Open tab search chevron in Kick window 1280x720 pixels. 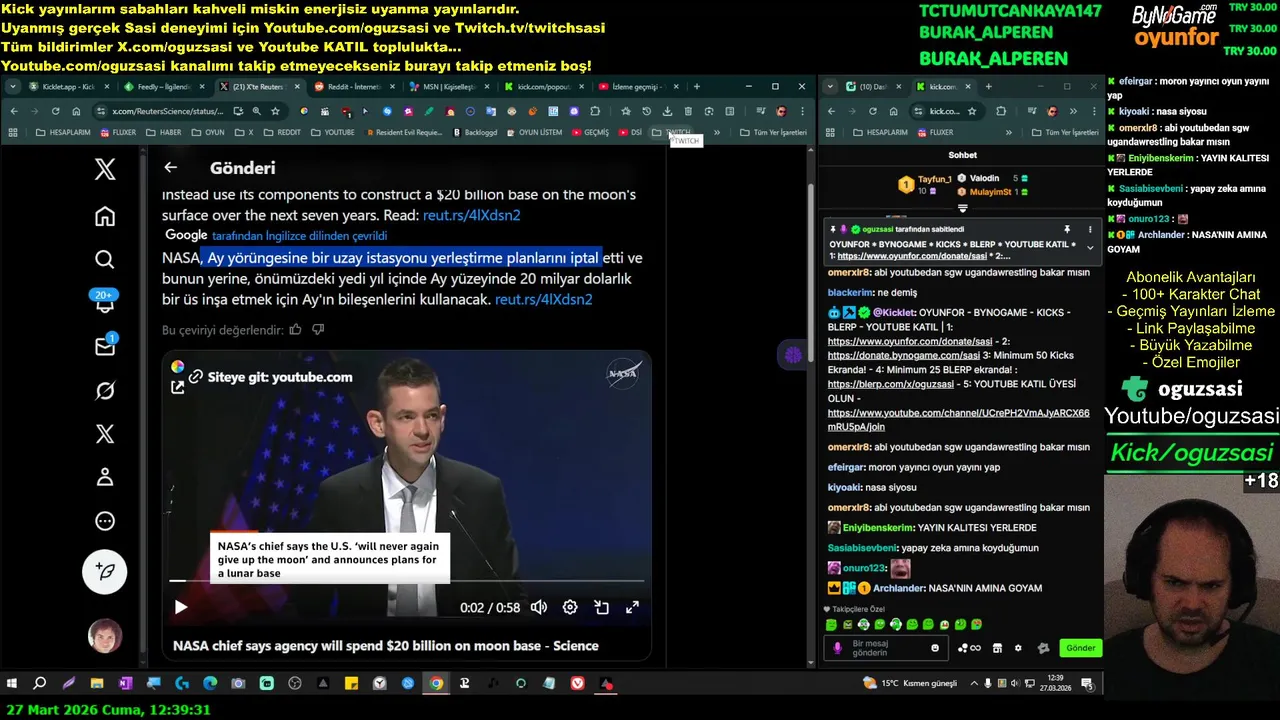(x=830, y=87)
